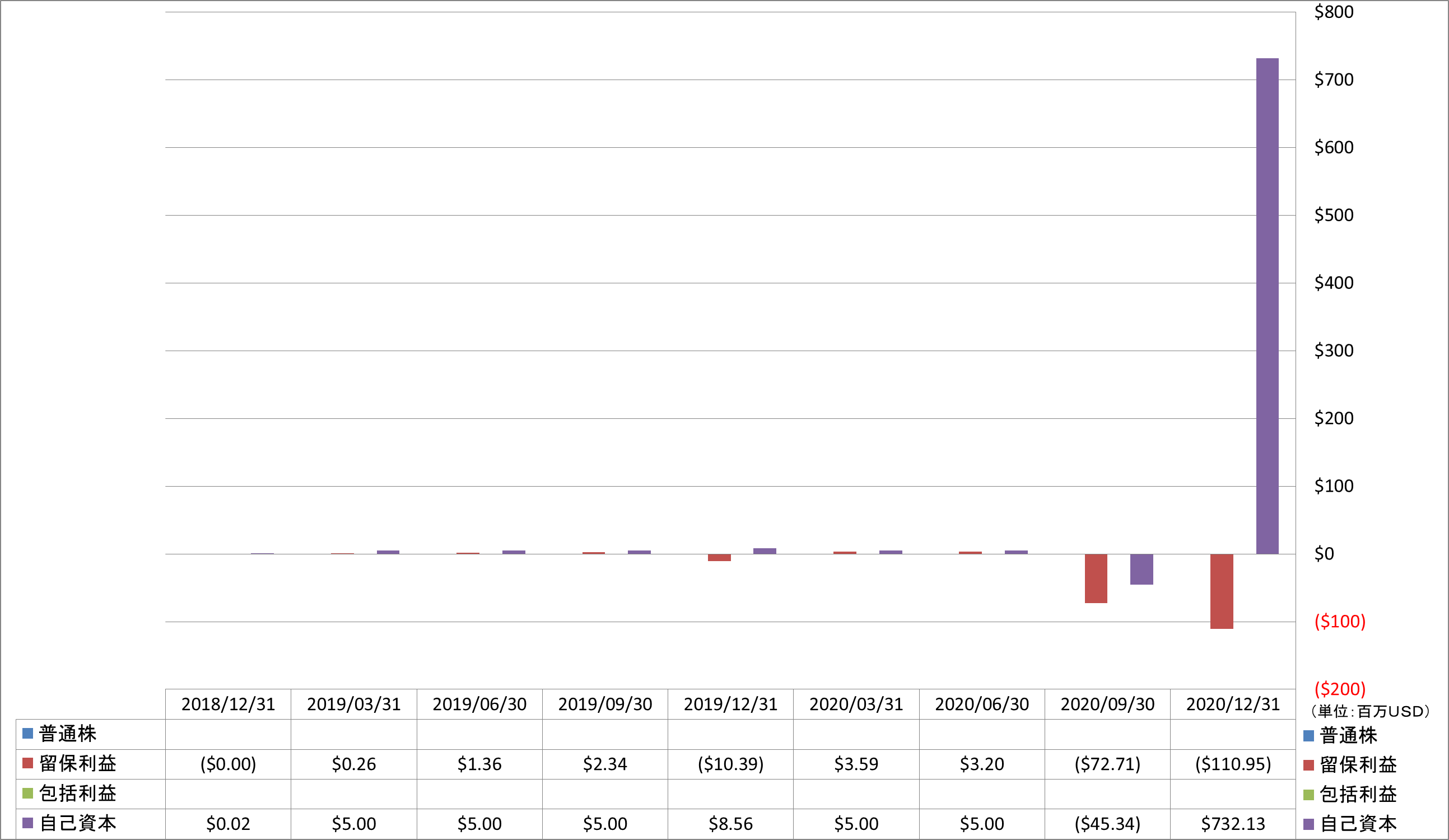This screenshot has width=1449, height=840.
Task: Click the 2020/06/30 date column header
Action: point(982,704)
